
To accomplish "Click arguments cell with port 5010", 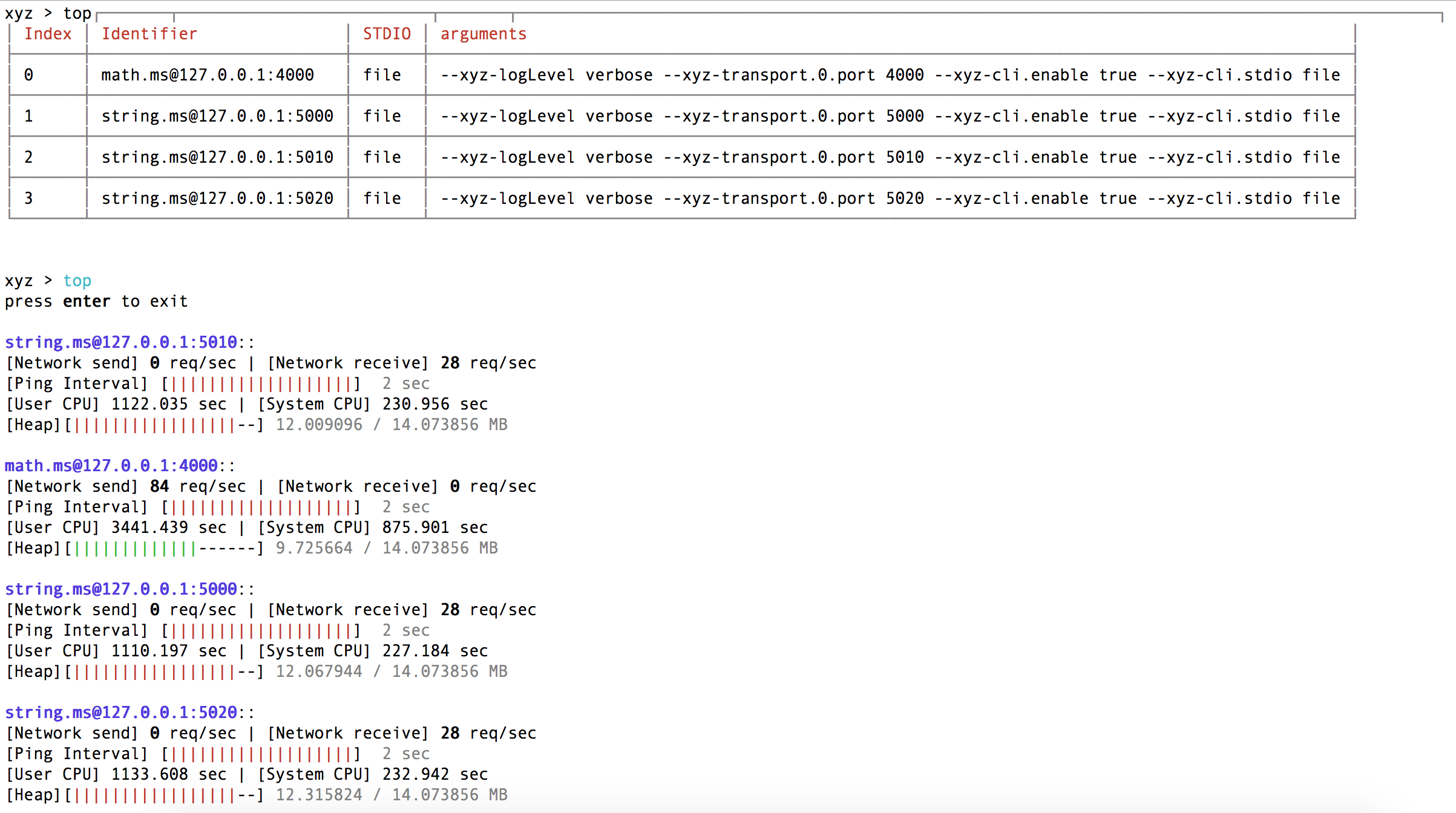I will [x=890, y=157].
